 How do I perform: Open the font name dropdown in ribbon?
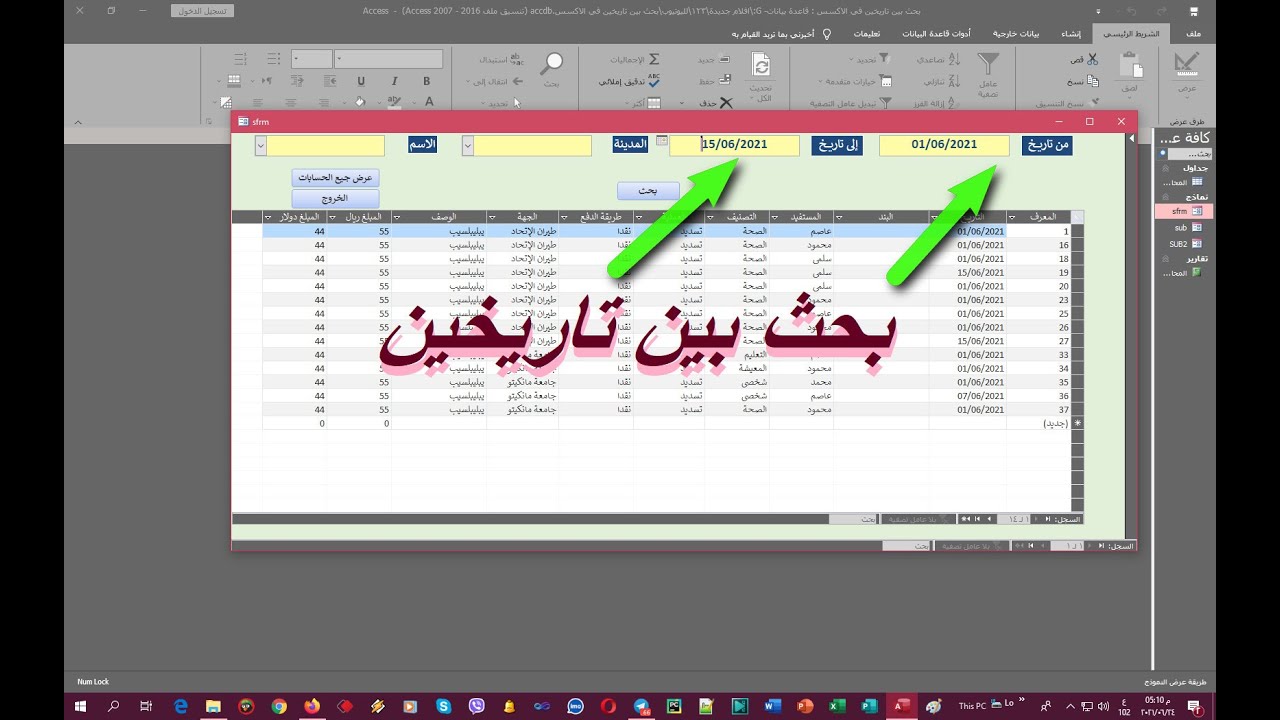(338, 59)
